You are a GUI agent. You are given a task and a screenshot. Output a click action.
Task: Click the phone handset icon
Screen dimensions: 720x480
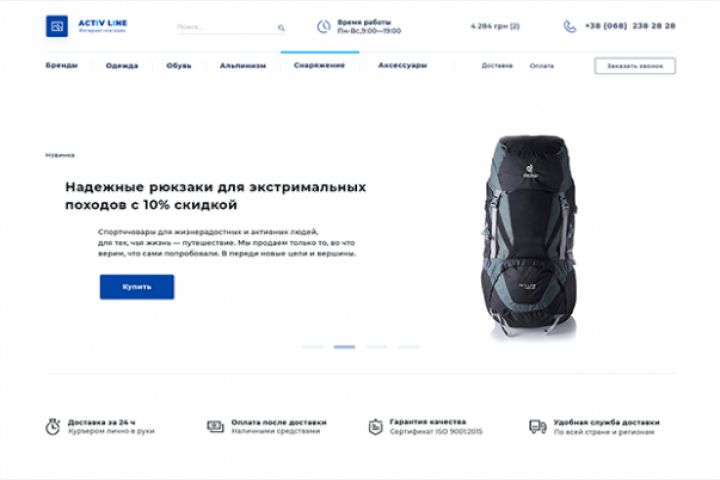click(569, 27)
